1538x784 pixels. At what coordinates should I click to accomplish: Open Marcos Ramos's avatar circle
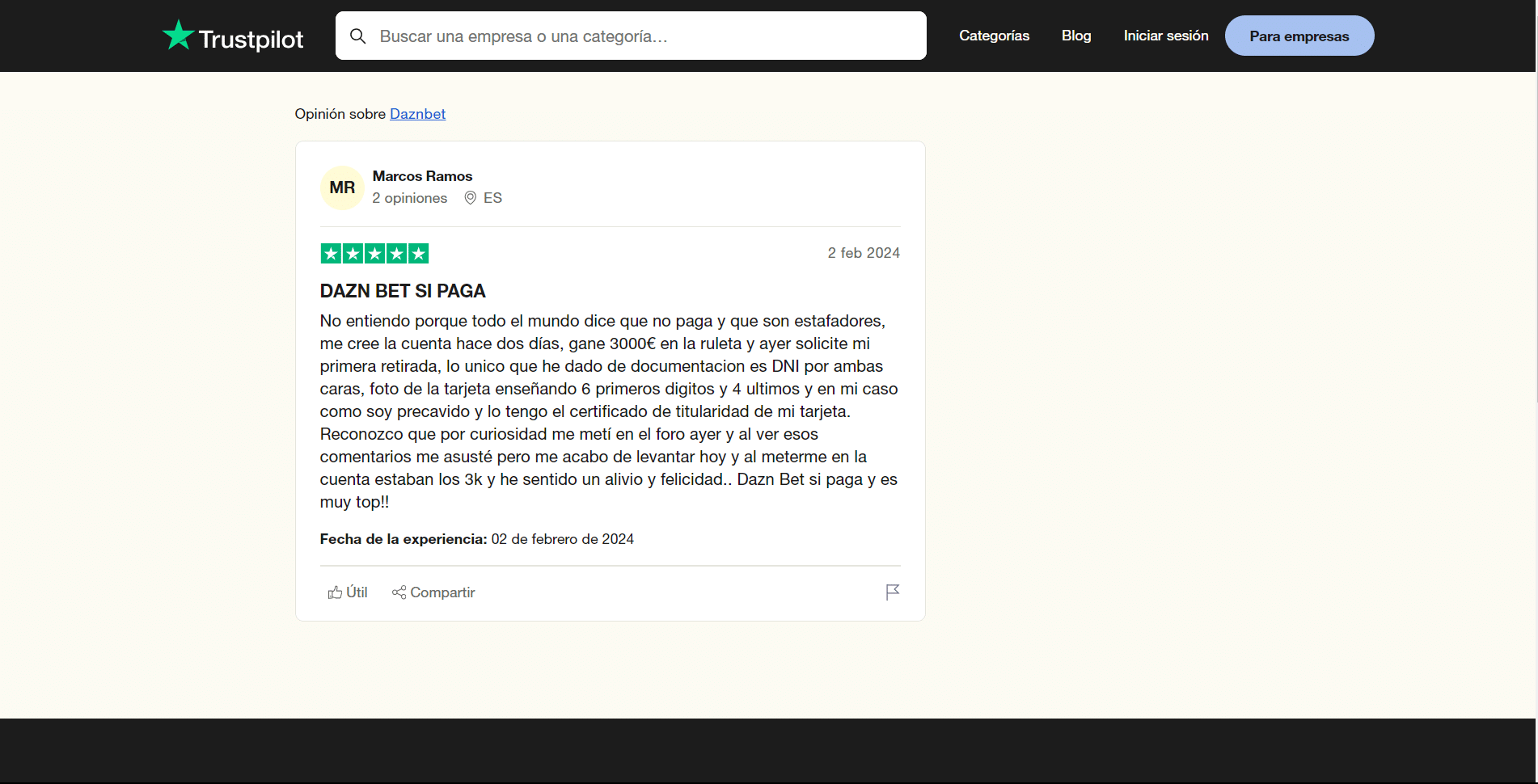coord(342,187)
